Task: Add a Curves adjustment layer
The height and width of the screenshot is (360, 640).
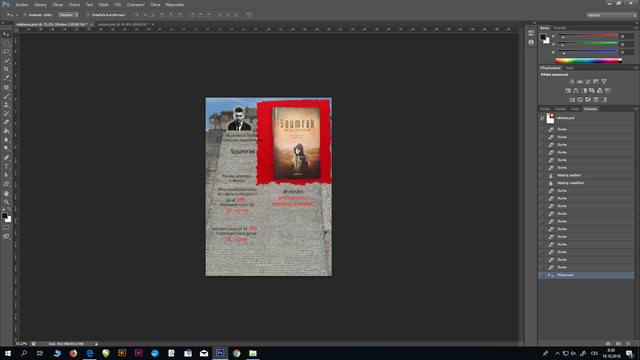Action: click(588, 82)
